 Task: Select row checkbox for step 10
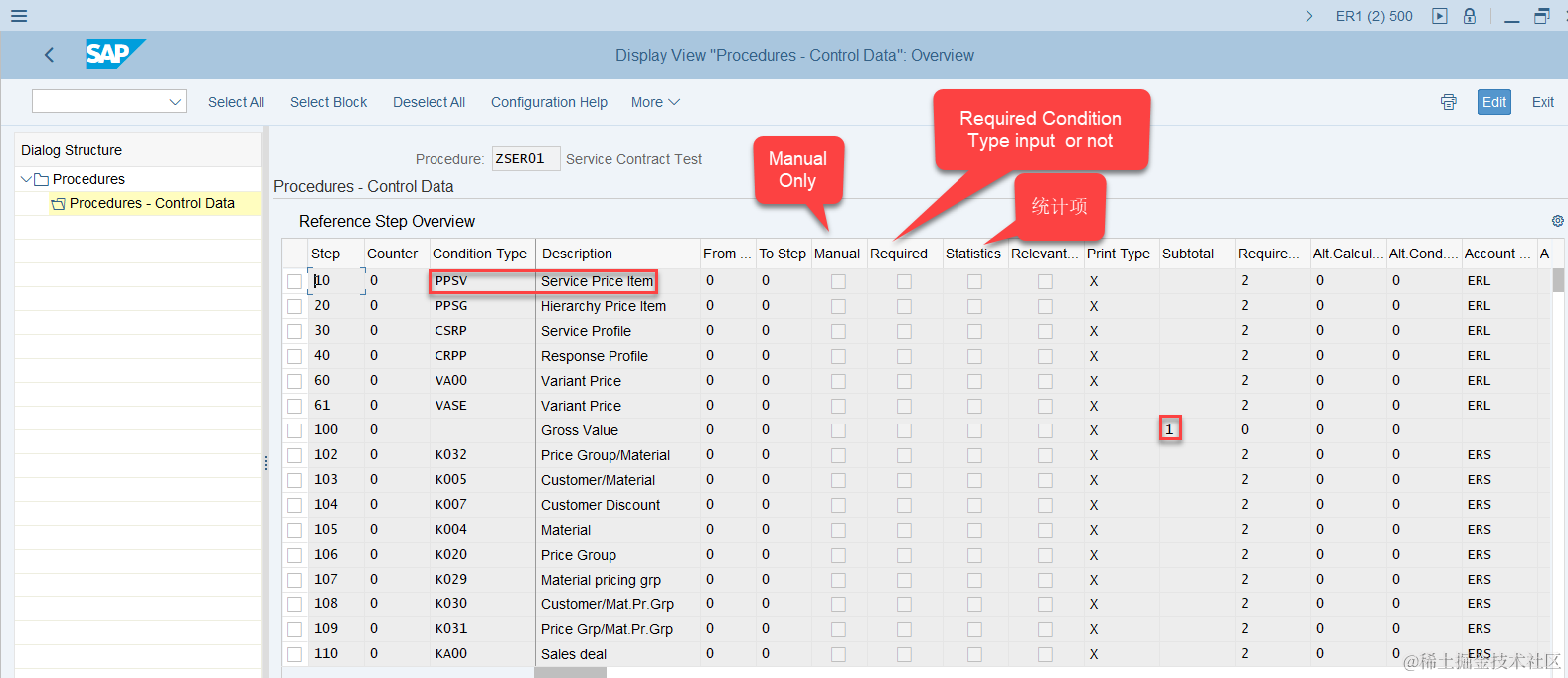[x=294, y=281]
